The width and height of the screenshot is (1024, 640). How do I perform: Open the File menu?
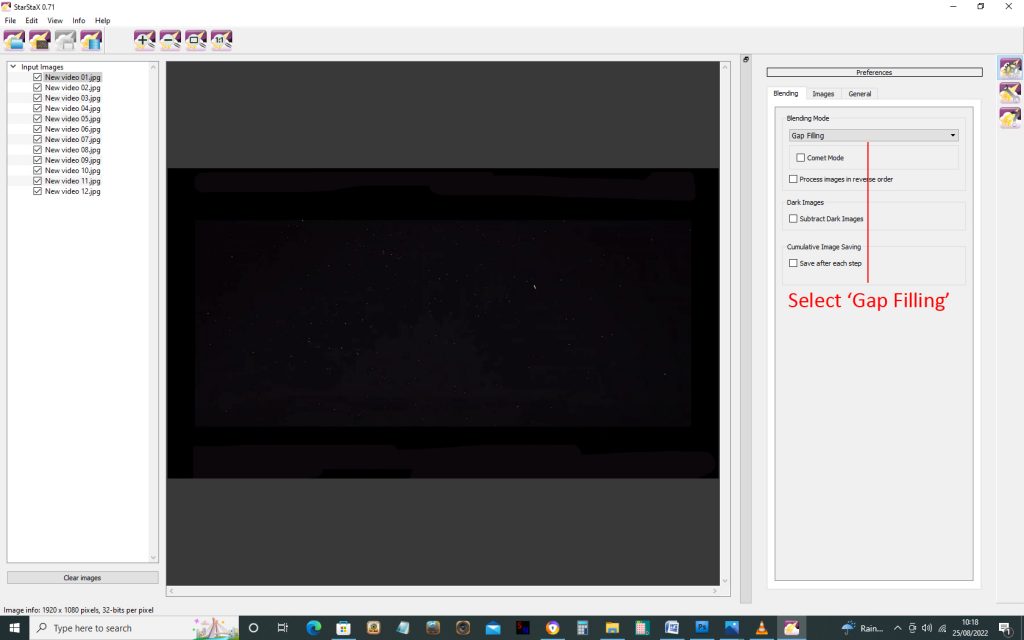point(10,21)
